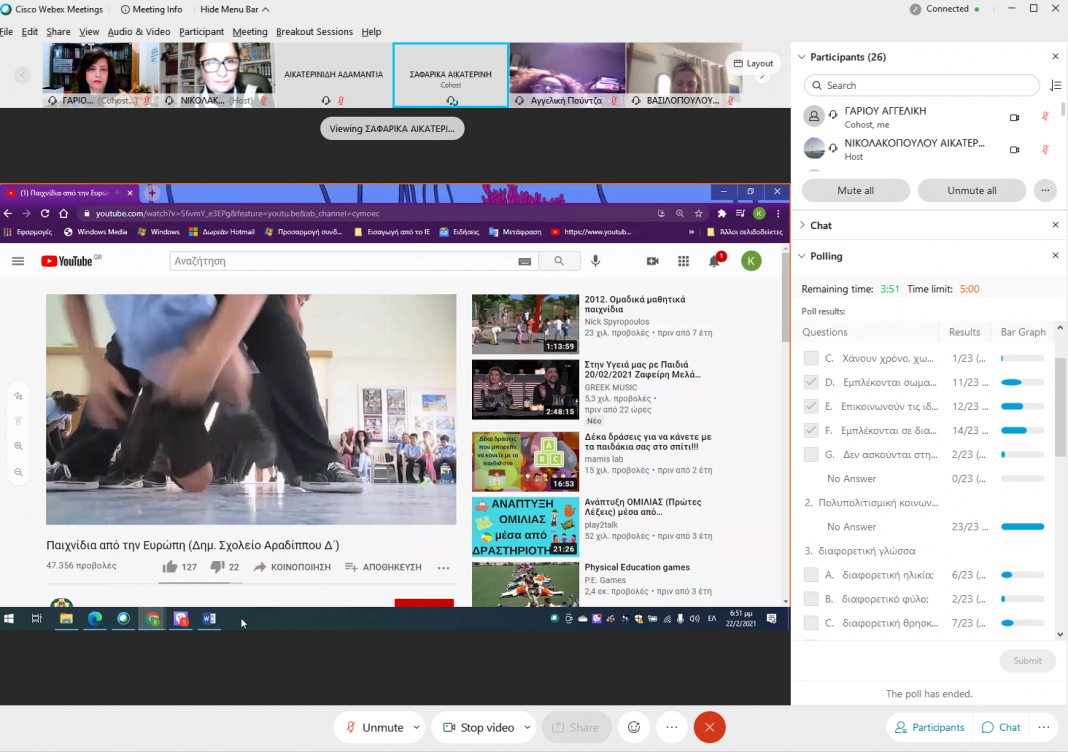The height and width of the screenshot is (752, 1068).
Task: Toggle checkbox for poll option C
Action: 811,358
